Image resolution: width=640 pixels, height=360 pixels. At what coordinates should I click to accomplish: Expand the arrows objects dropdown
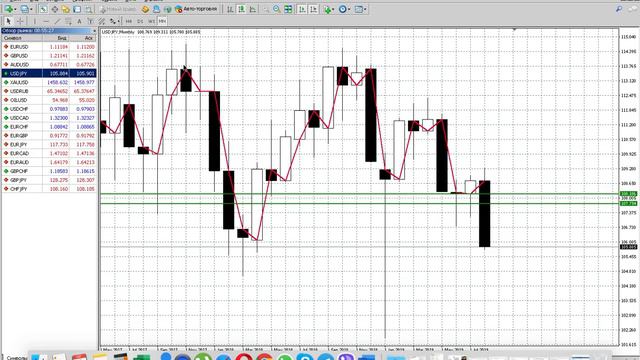pos(119,21)
